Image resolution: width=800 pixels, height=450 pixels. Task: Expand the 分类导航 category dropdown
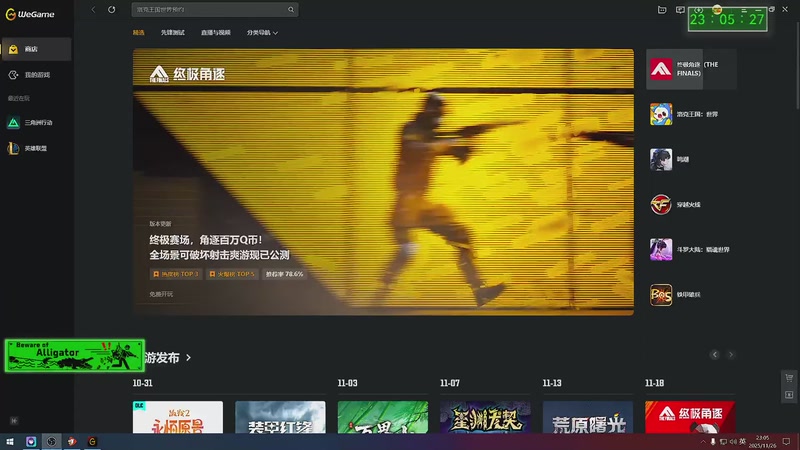click(x=262, y=33)
